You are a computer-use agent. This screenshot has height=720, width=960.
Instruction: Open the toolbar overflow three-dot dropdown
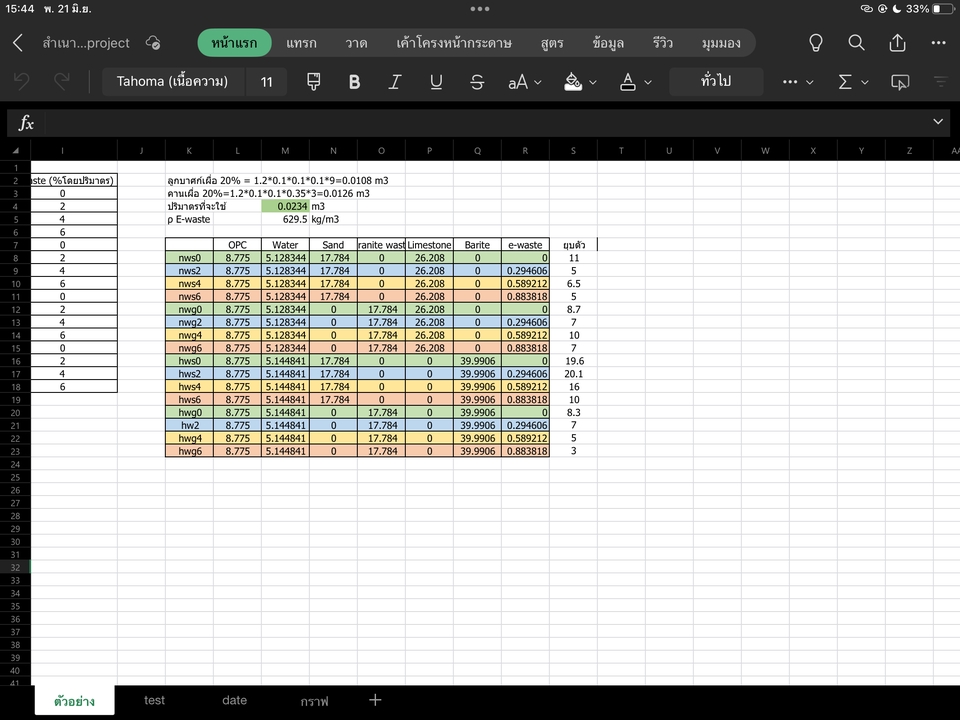tap(797, 81)
